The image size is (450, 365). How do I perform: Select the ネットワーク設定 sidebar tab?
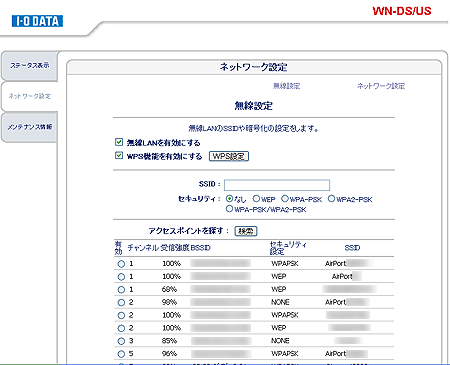[30, 96]
